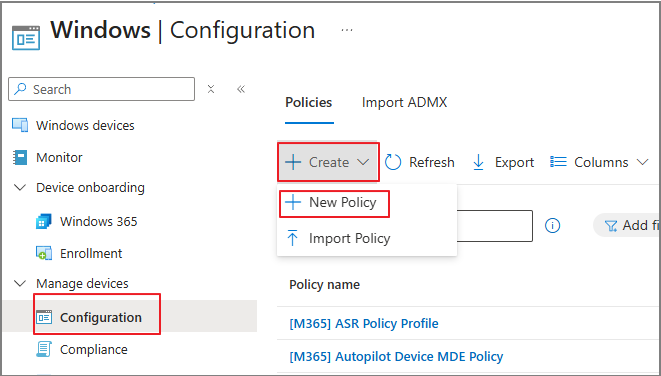
Task: Switch to the Import ADMX tab
Action: pyautogui.click(x=404, y=102)
